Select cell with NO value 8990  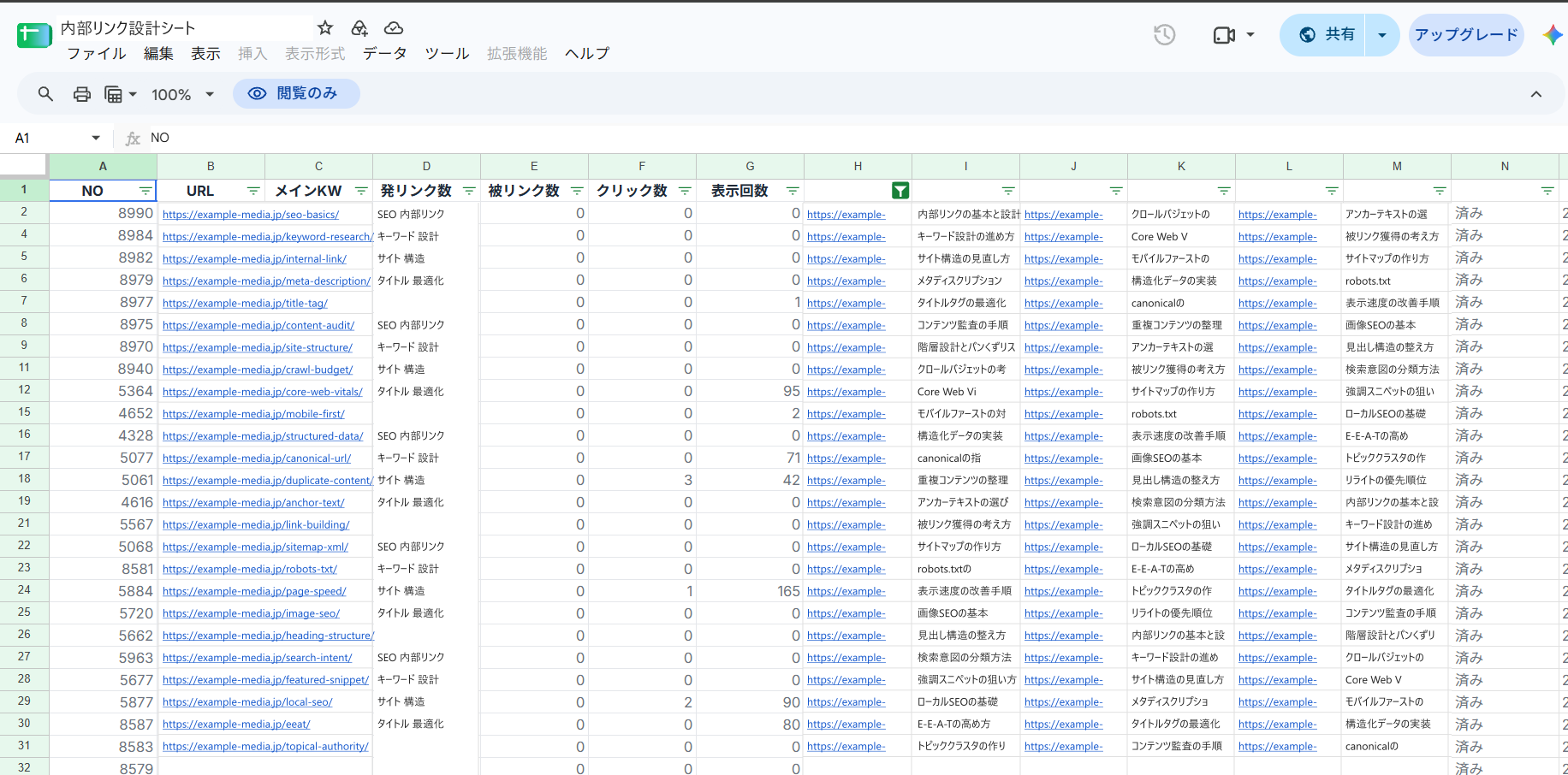103,213
